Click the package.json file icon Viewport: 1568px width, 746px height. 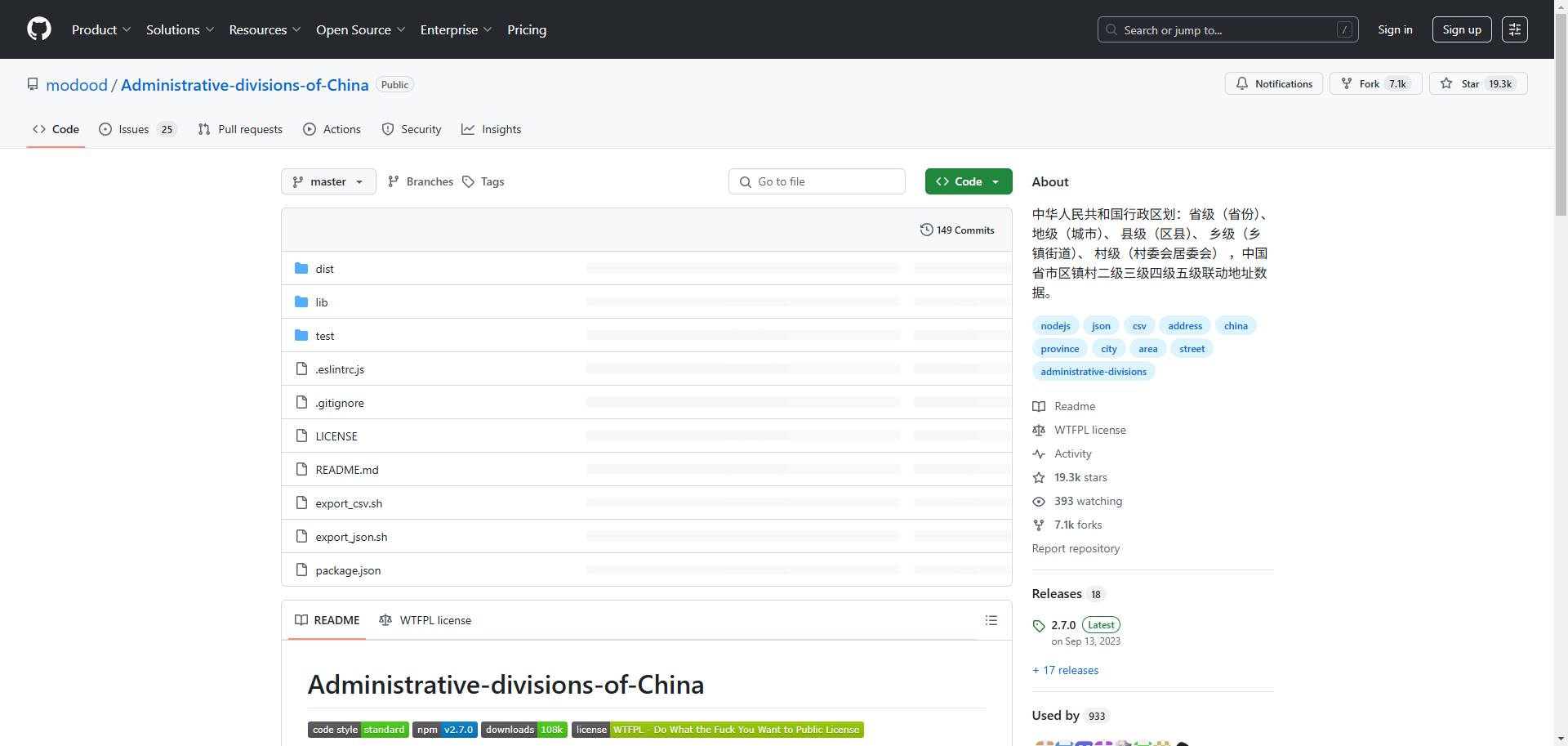pyautogui.click(x=301, y=570)
